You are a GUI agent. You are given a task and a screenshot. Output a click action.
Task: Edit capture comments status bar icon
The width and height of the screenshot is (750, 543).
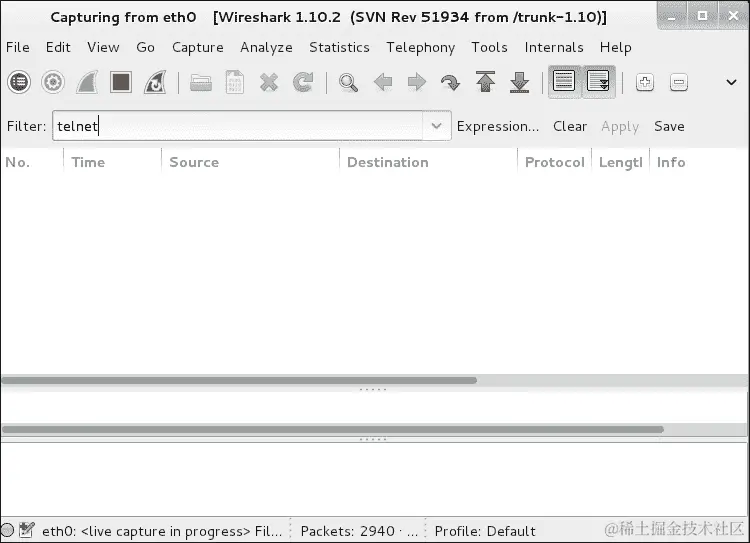coord(27,530)
